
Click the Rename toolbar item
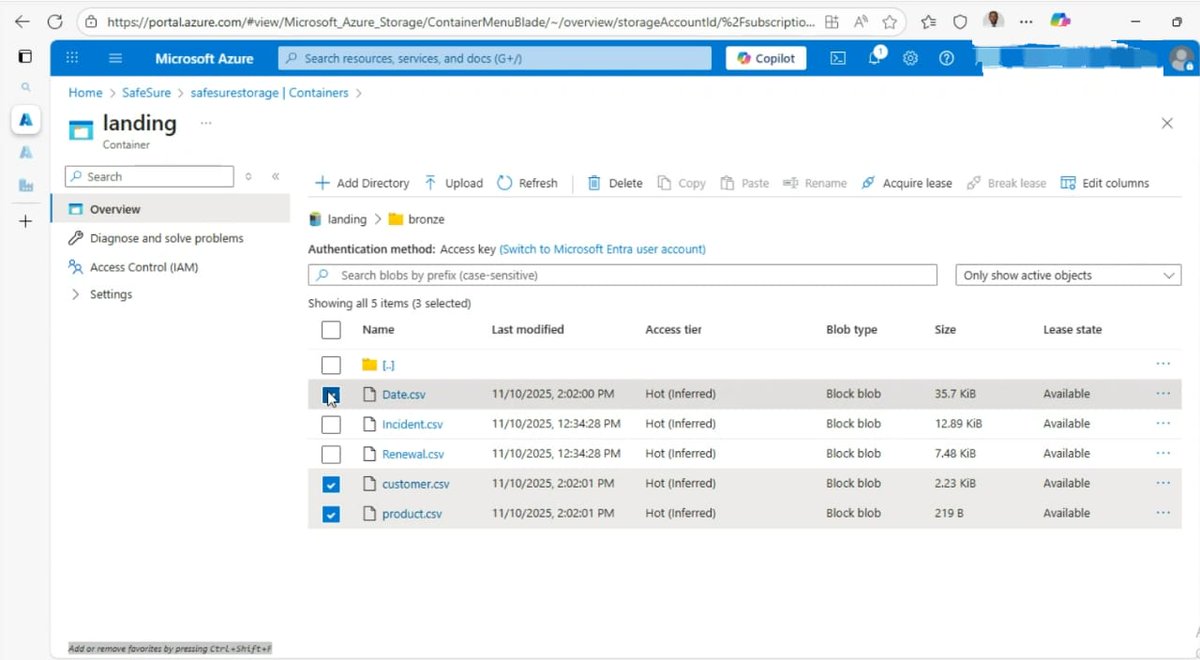[x=815, y=183]
